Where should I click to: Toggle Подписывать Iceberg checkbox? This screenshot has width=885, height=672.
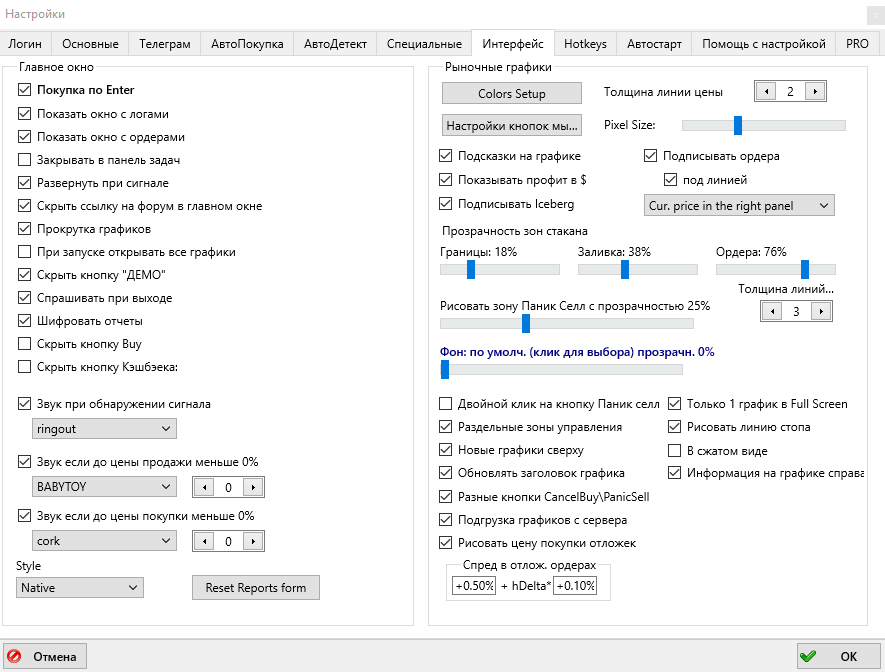coord(446,204)
